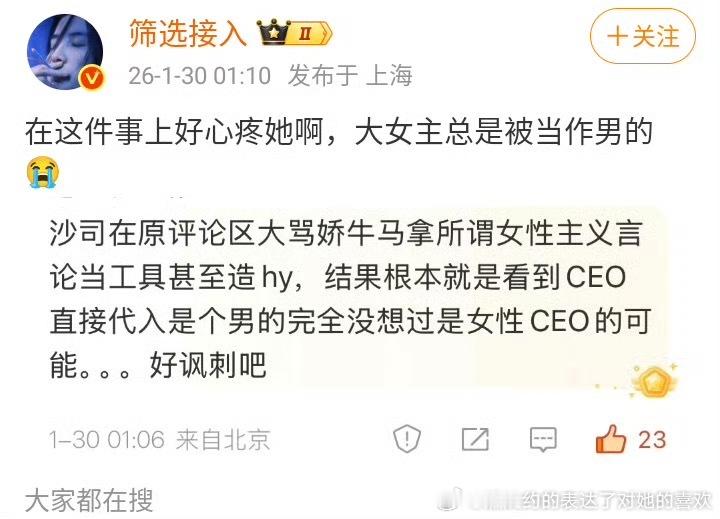Image resolution: width=720 pixels, height=519 pixels.
Task: Tap the crying face emoji
Action: tap(42, 172)
